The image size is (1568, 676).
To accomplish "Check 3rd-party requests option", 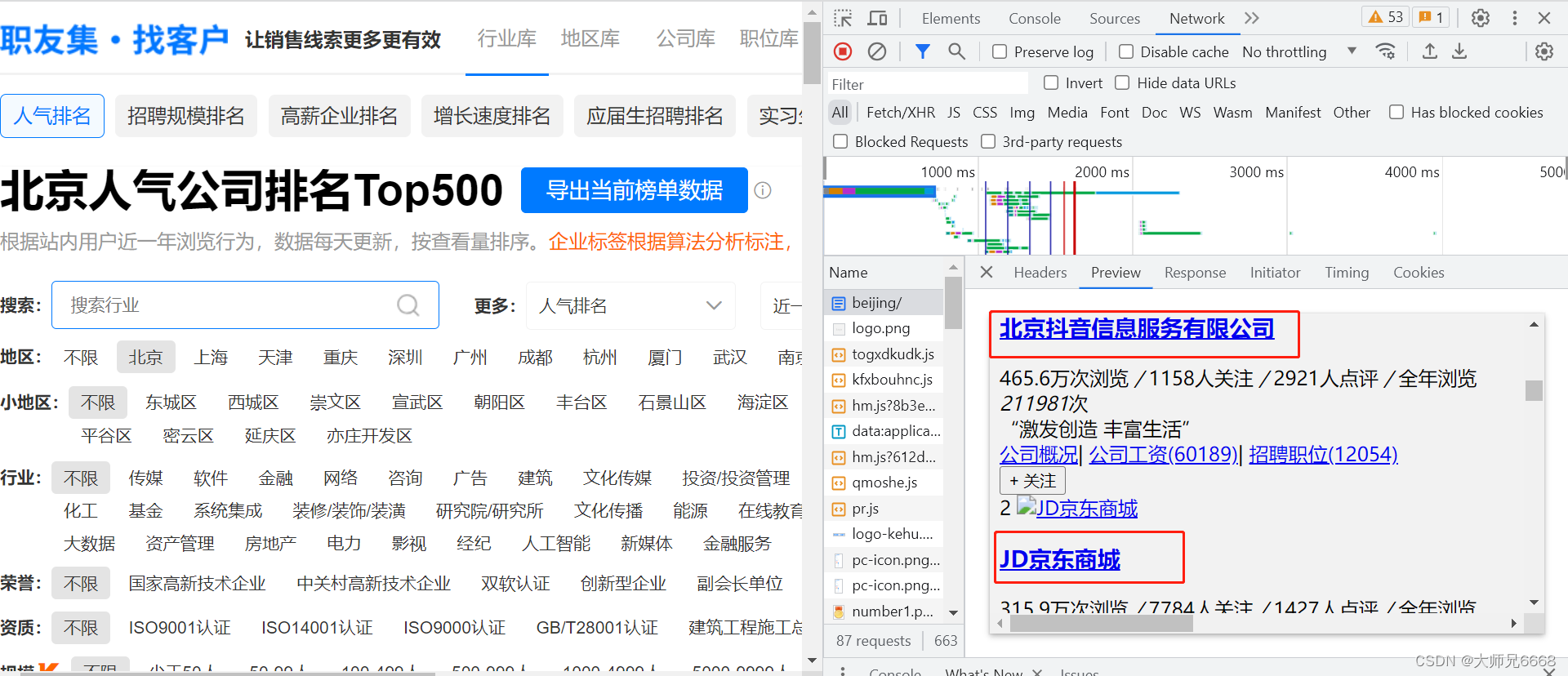I will click(988, 141).
